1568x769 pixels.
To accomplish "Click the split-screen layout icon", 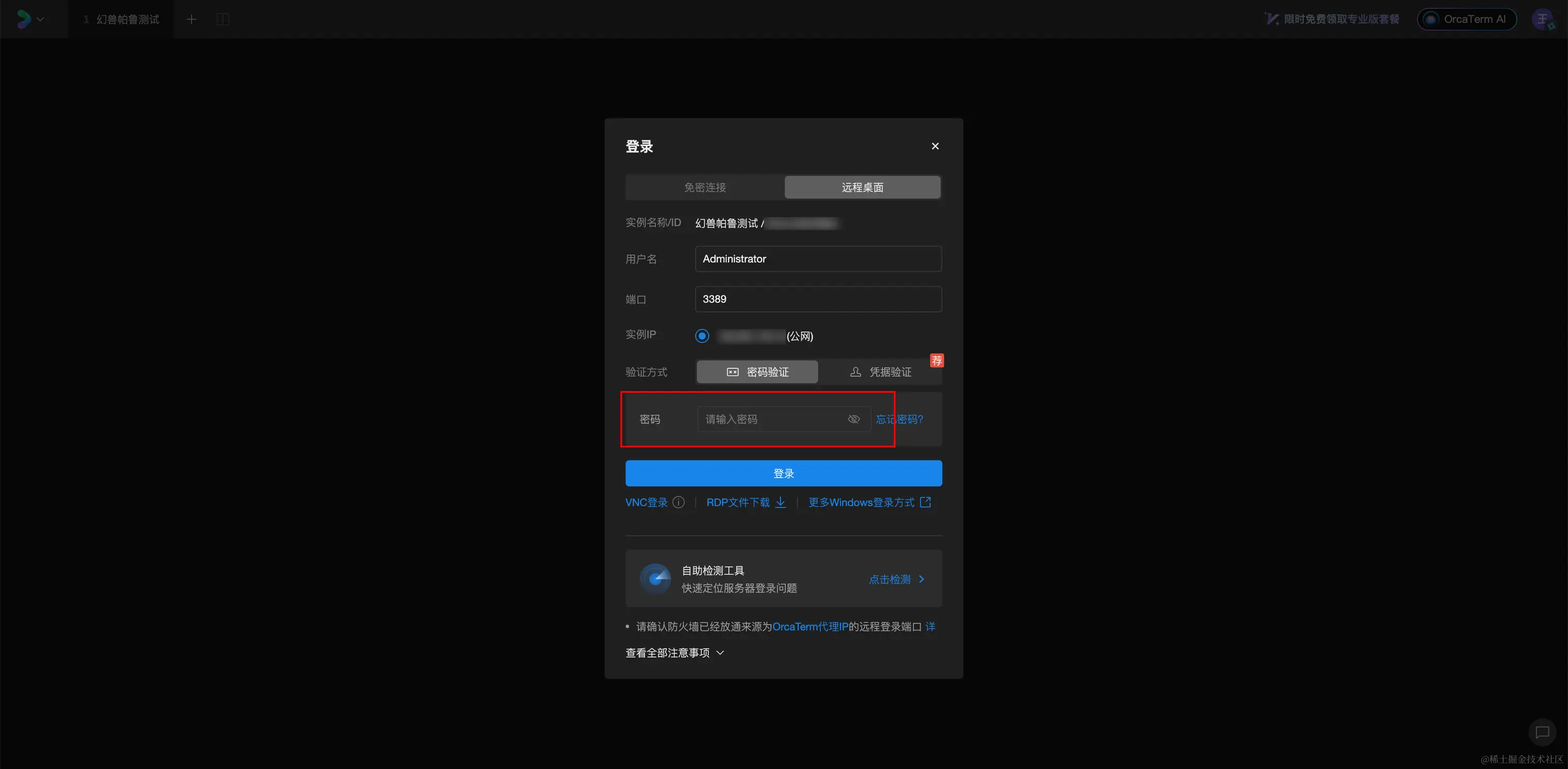I will click(223, 20).
